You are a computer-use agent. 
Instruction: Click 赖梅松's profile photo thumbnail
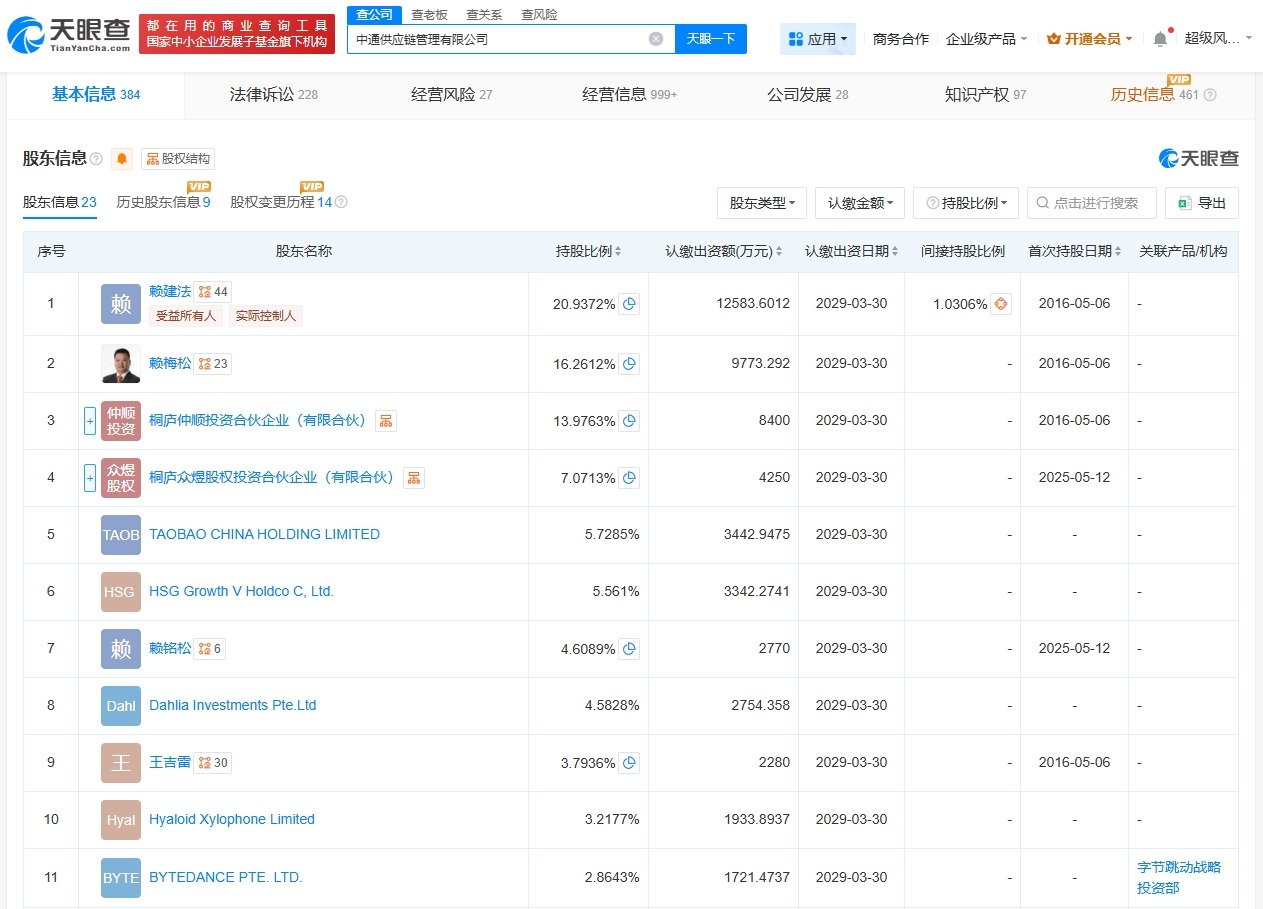tap(120, 363)
